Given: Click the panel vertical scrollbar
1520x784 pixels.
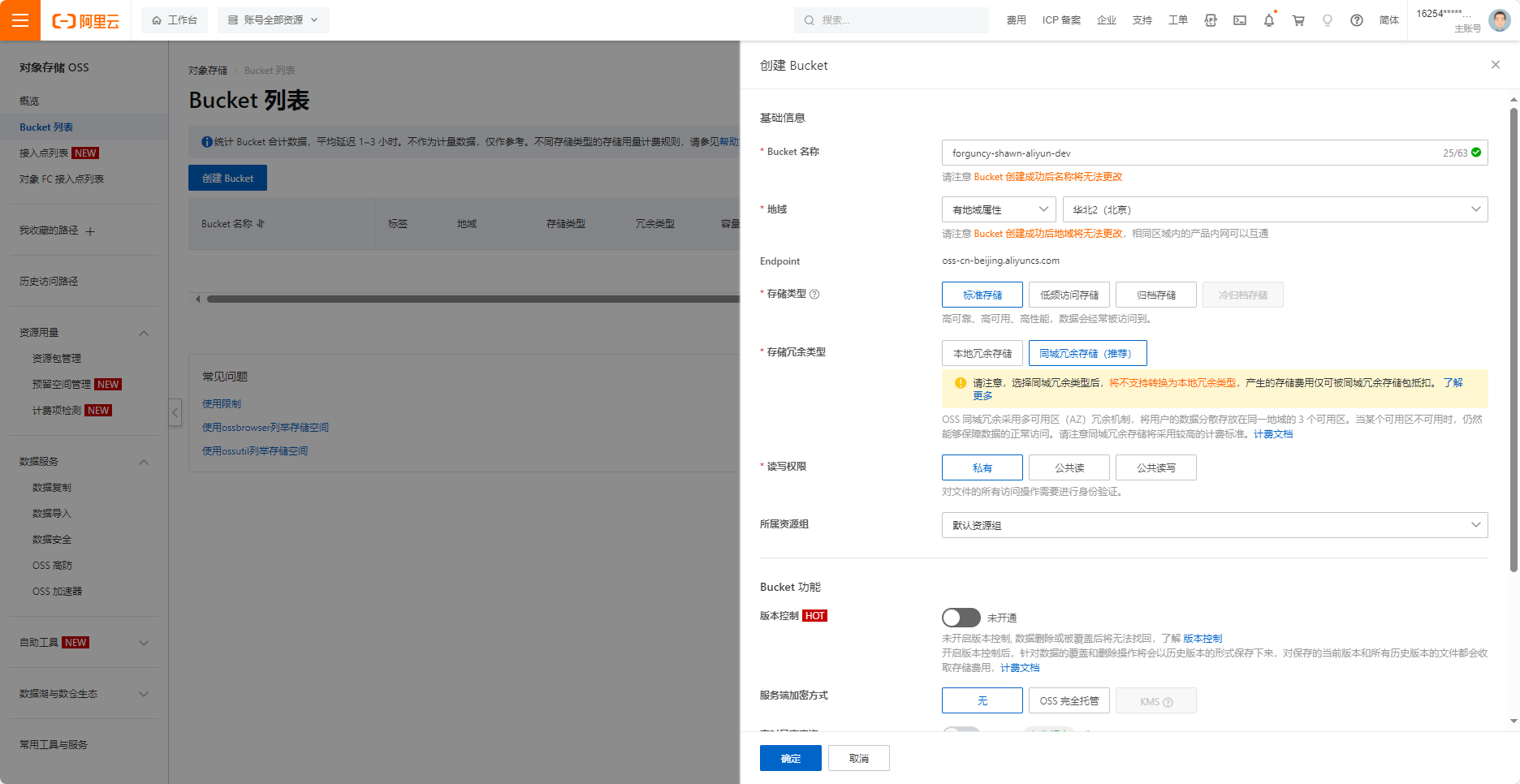Looking at the screenshot, I should point(1514,339).
